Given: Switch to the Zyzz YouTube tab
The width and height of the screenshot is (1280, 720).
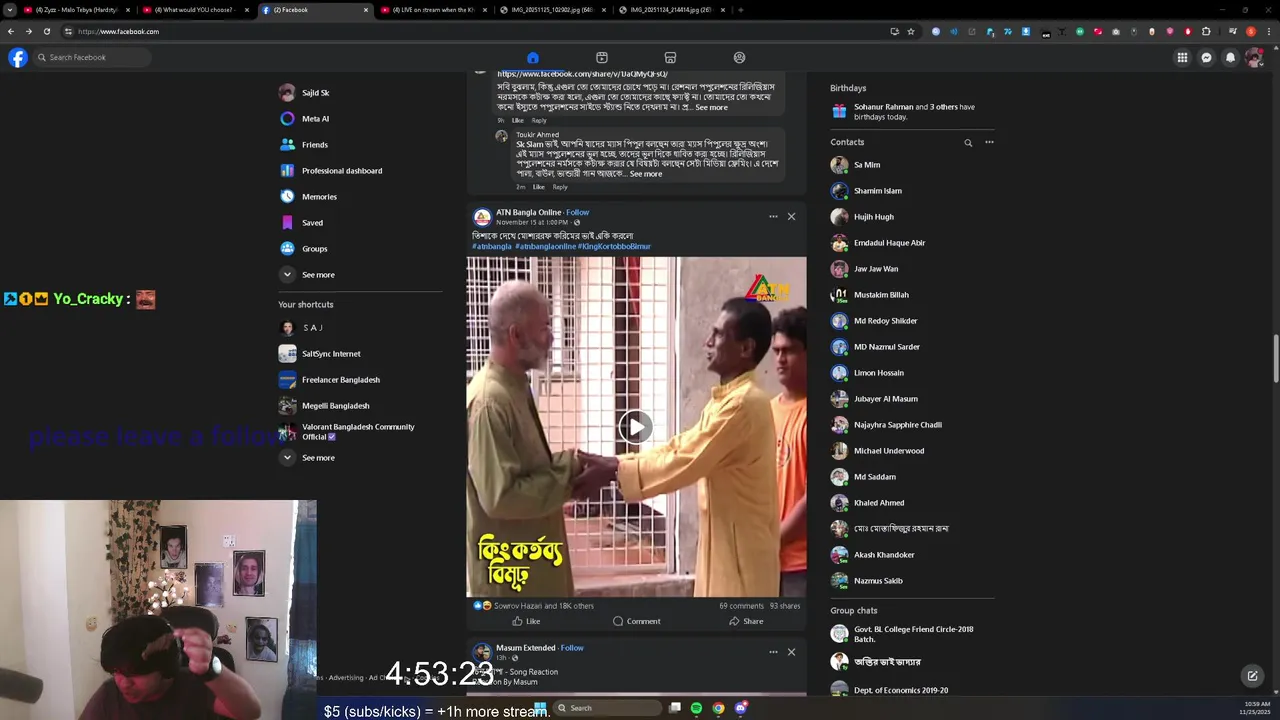Looking at the screenshot, I should (x=78, y=10).
